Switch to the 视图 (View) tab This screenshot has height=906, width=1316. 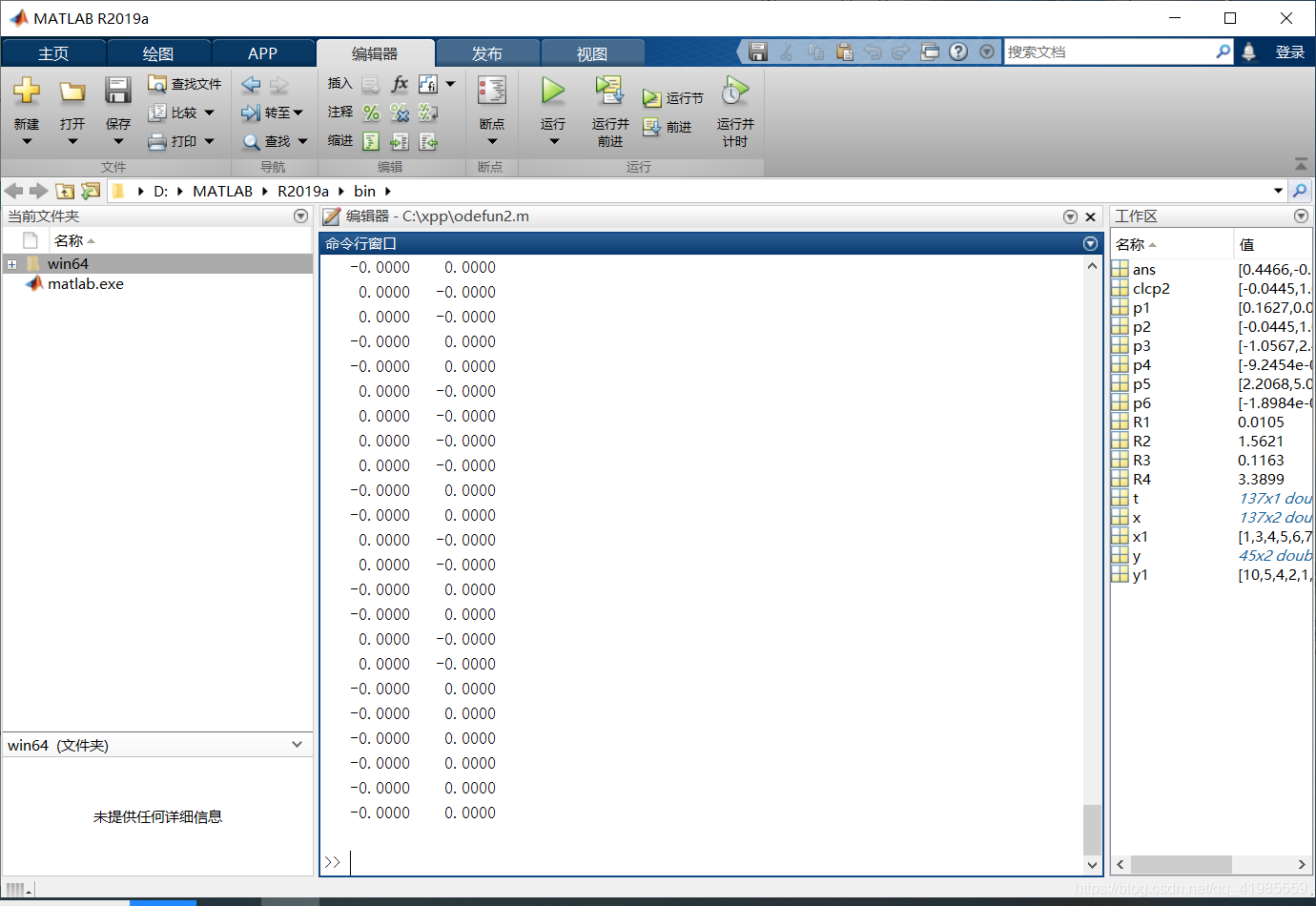592,53
